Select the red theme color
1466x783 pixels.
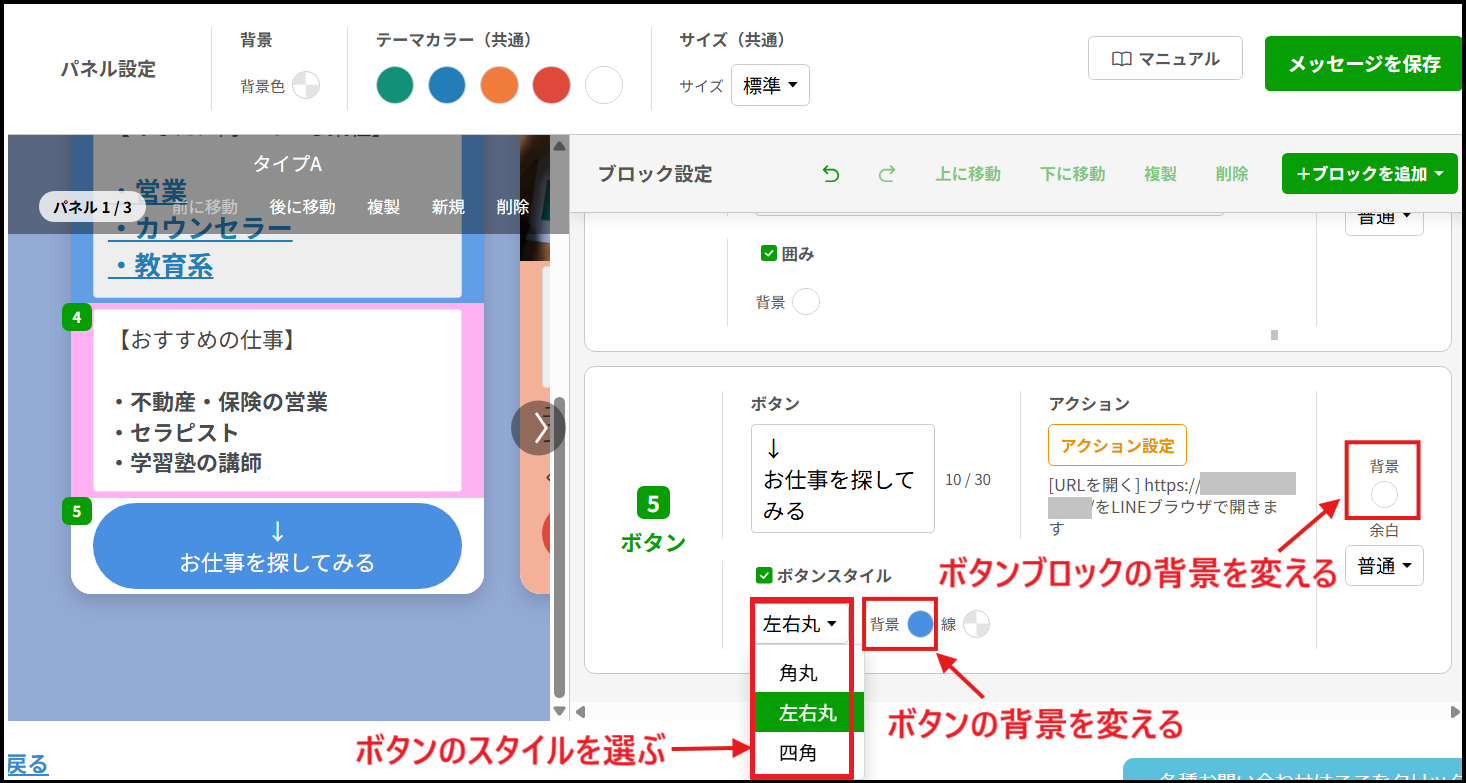tap(551, 86)
